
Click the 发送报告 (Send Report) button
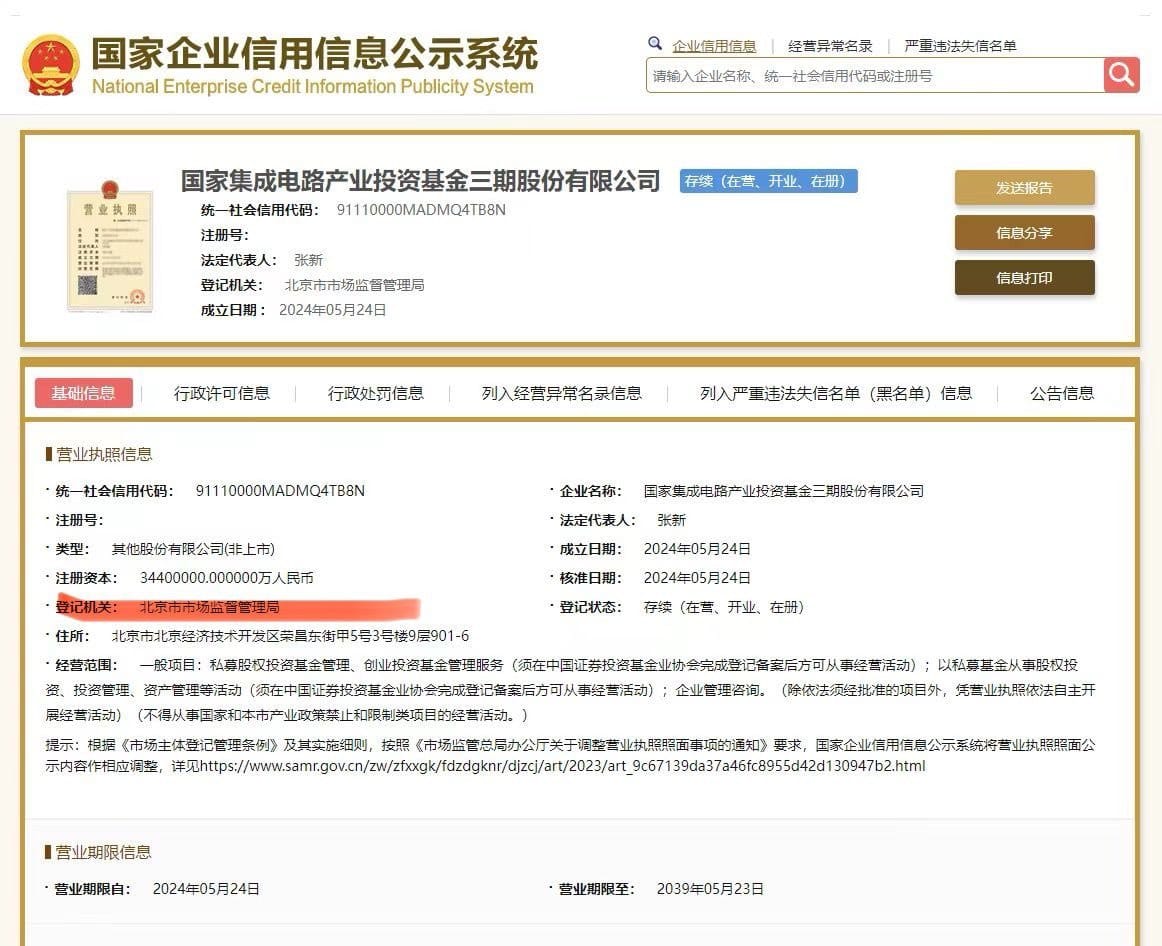[1024, 187]
